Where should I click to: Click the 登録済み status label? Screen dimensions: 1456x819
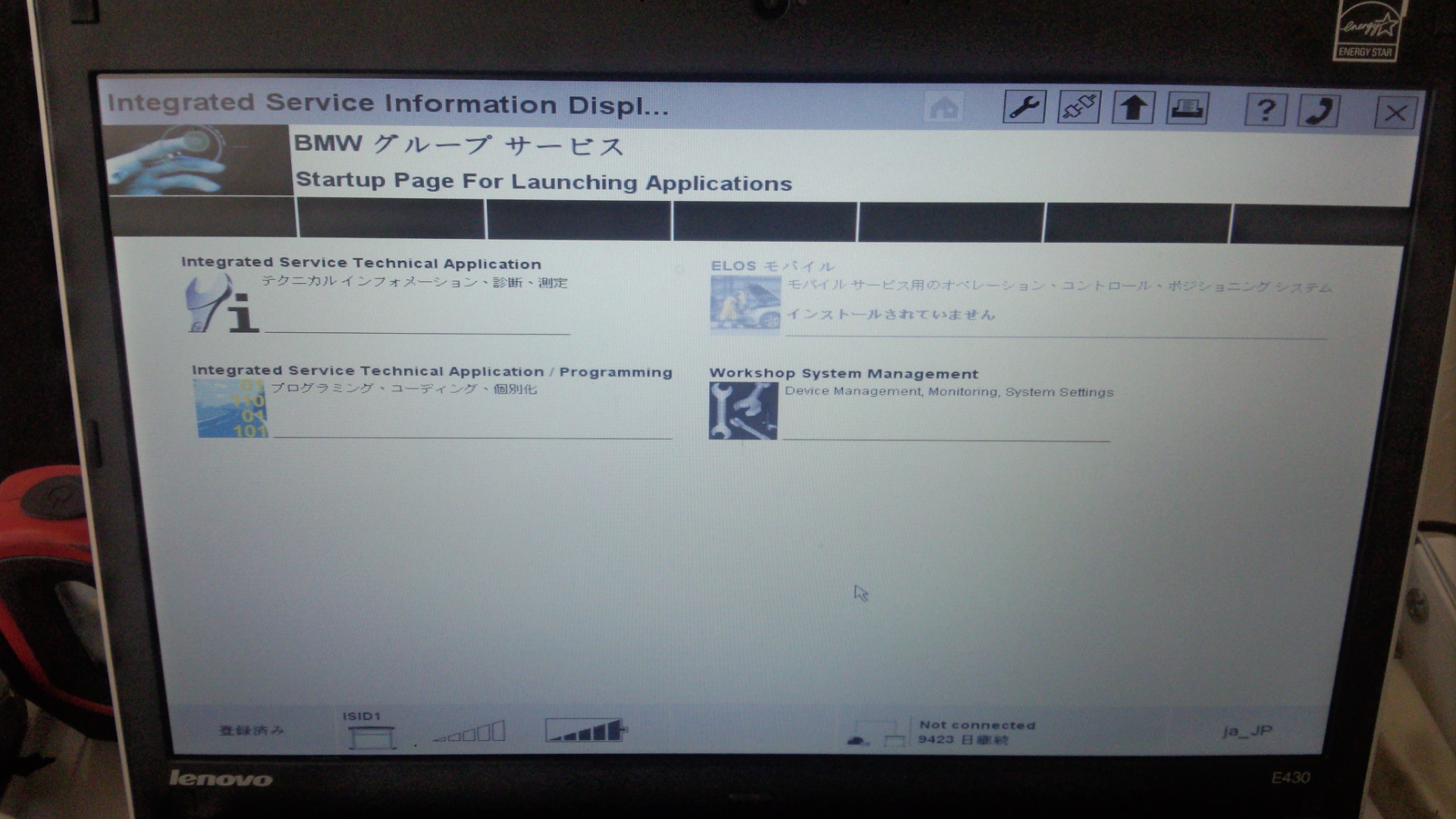click(251, 730)
